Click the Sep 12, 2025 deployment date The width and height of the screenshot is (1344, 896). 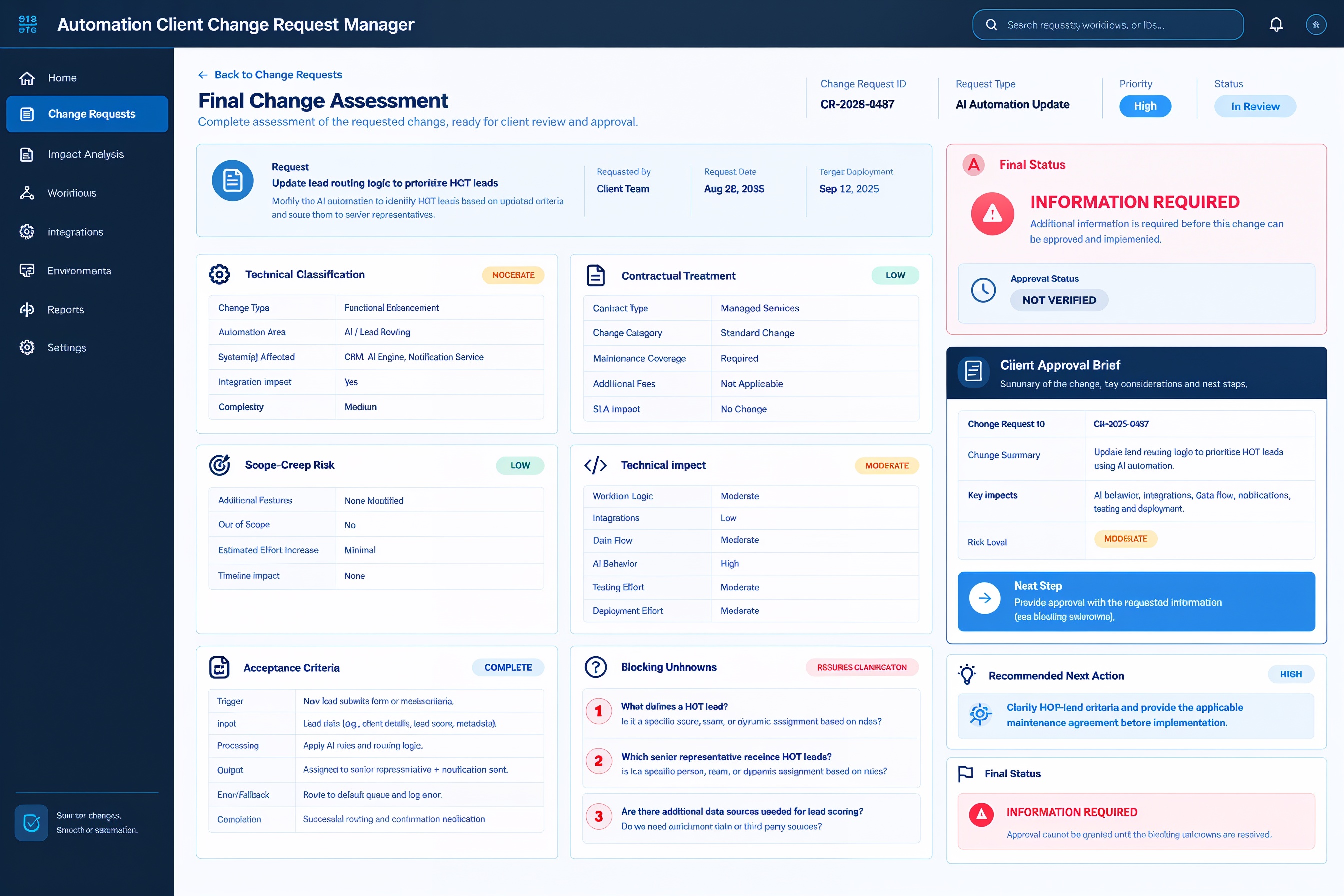click(x=849, y=189)
